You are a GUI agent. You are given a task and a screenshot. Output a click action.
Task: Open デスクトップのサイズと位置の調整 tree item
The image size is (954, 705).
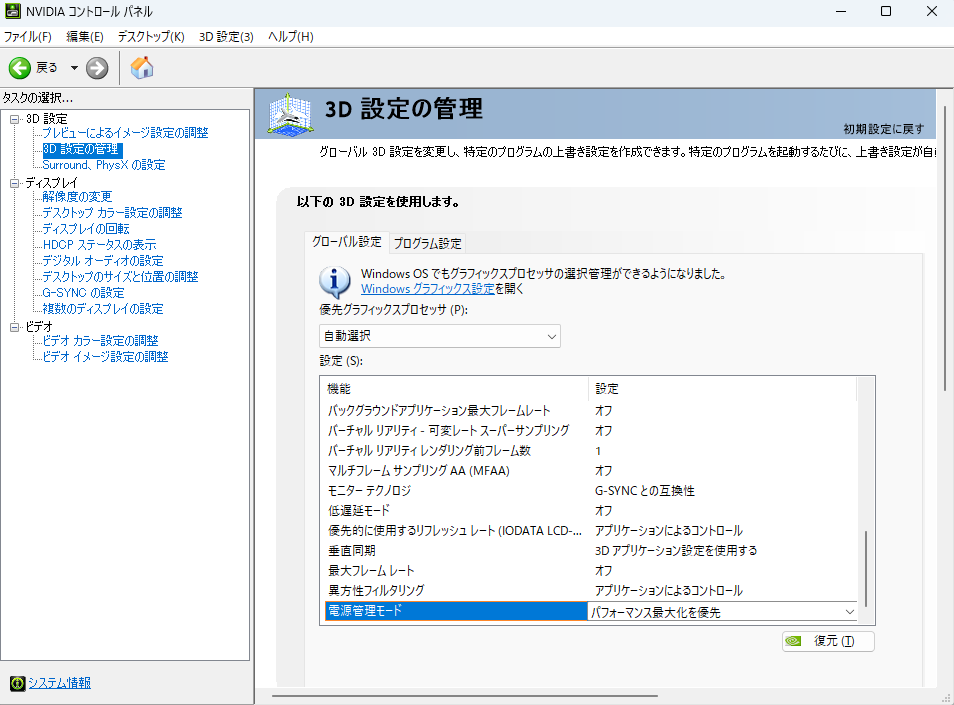pos(120,277)
